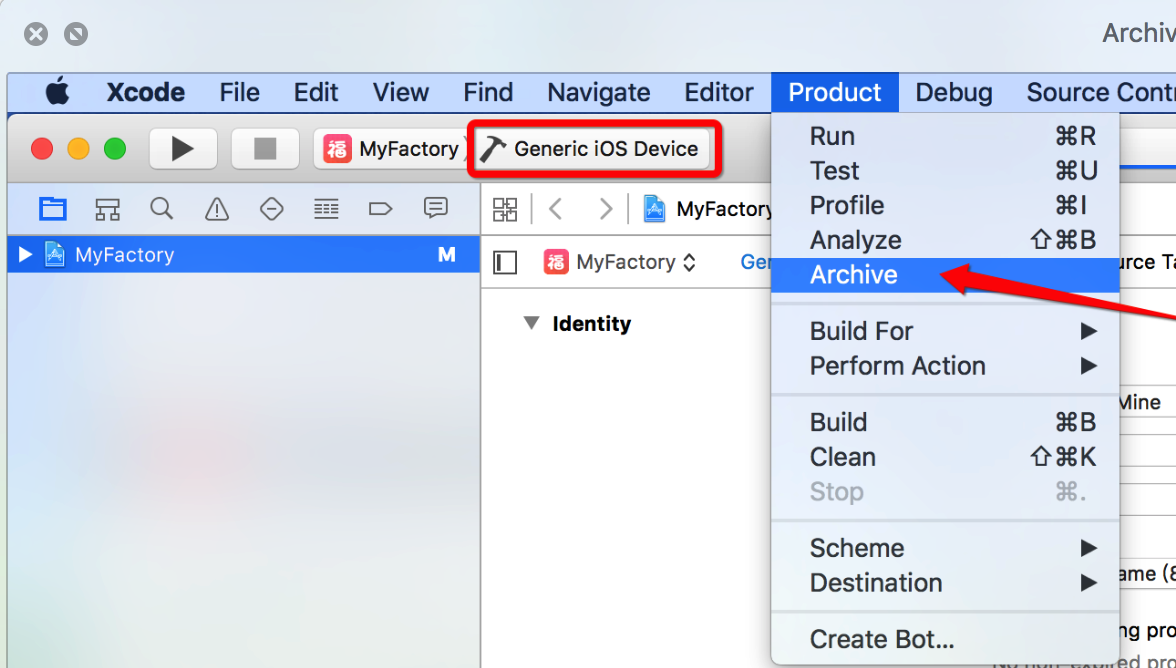Show the Project navigator folder icon
This screenshot has width=1176, height=668.
52,208
